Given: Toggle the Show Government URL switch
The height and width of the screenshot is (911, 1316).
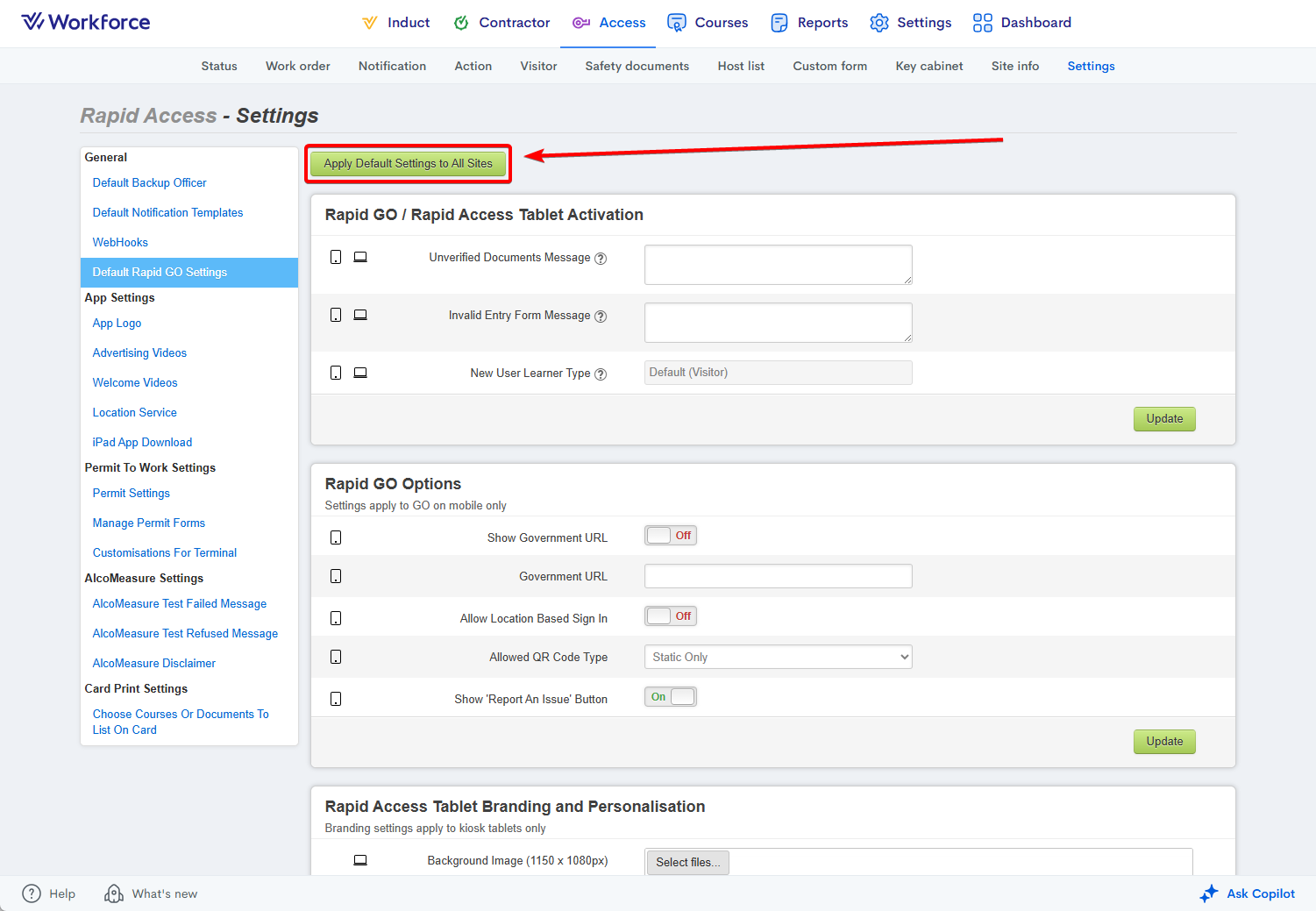Looking at the screenshot, I should coord(671,536).
